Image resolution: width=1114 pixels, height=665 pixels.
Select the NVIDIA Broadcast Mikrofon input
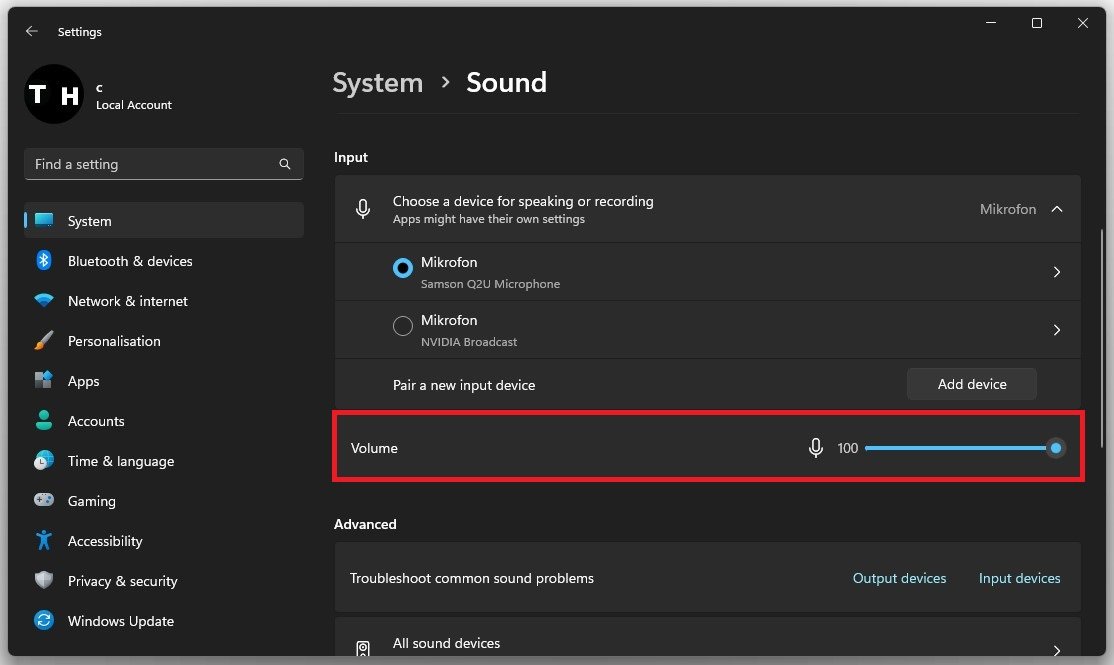tap(402, 326)
